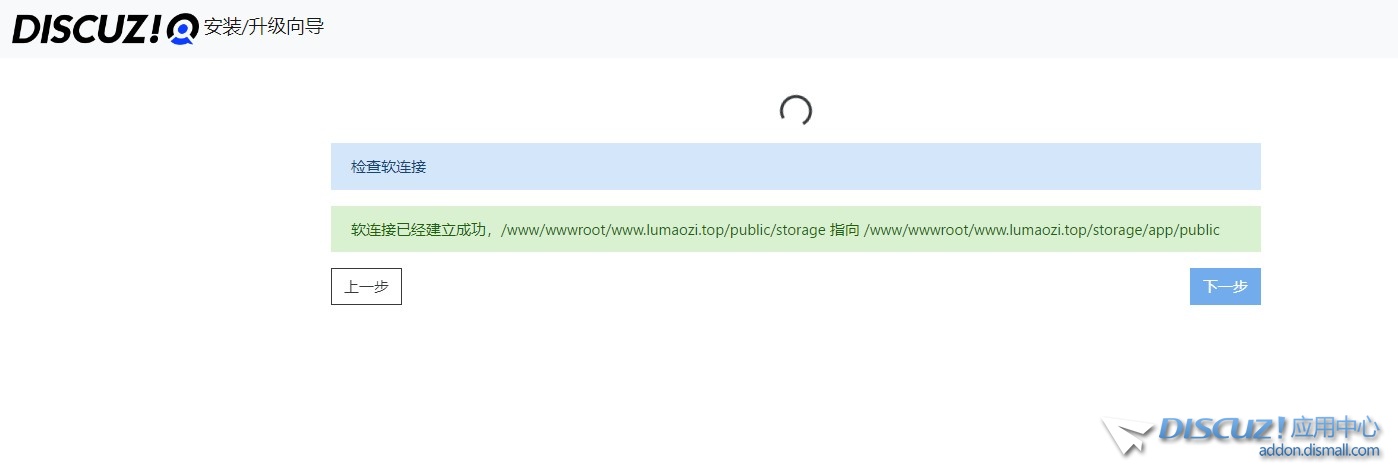Click the blue Q magnifier icon
The width and height of the screenshot is (1398, 476).
(x=183, y=29)
